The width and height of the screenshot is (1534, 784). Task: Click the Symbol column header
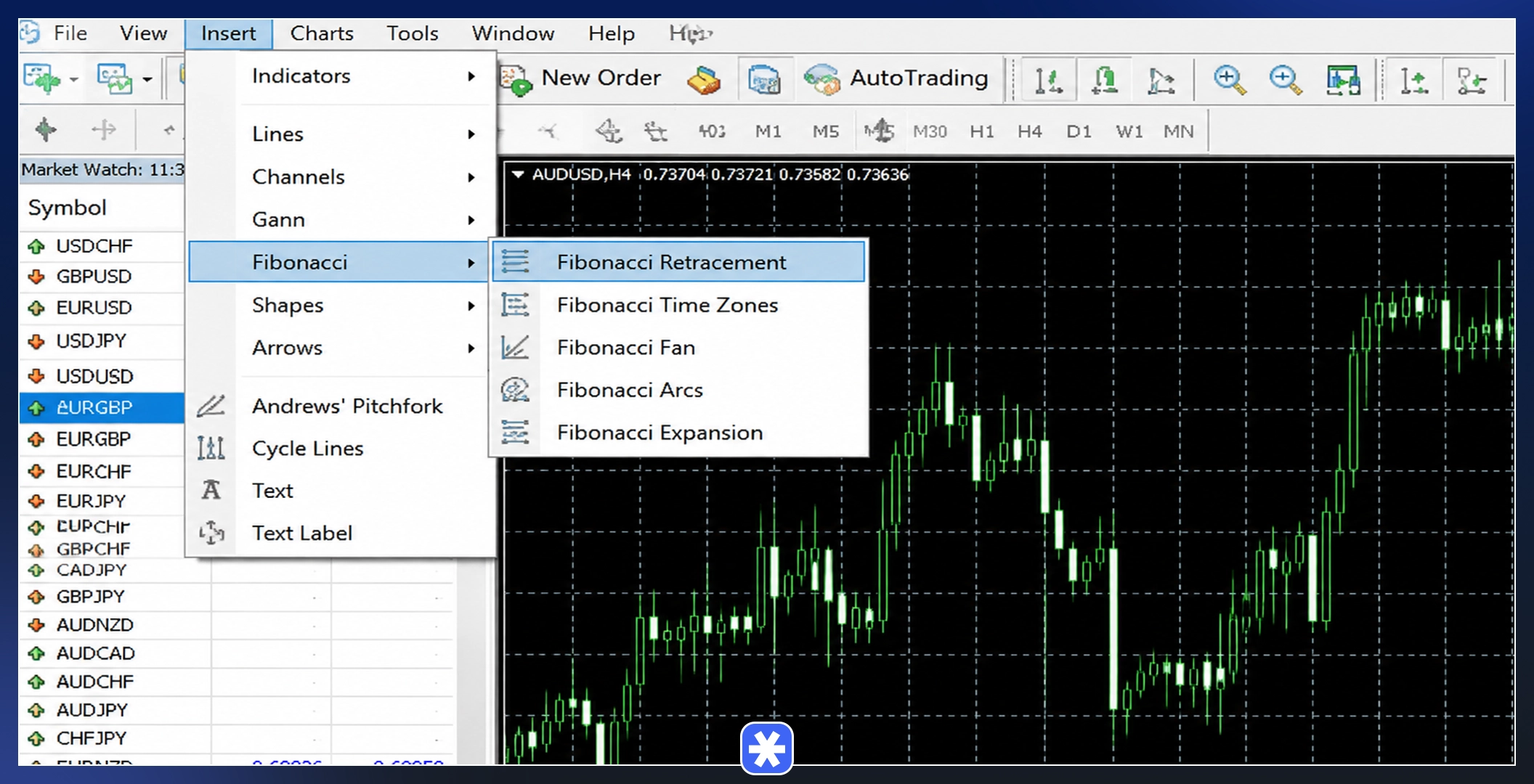pyautogui.click(x=67, y=208)
